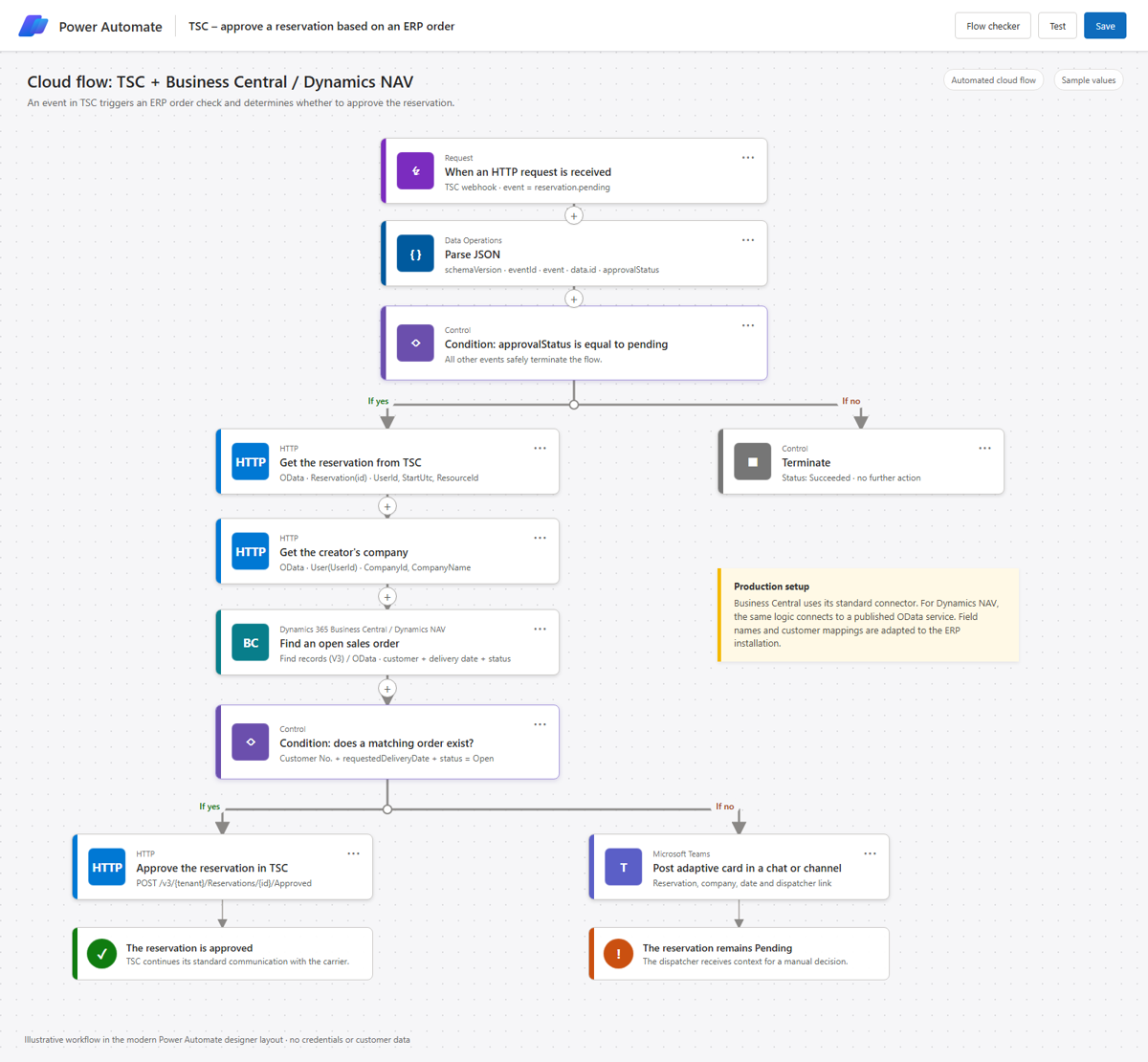Open more options on Get the reservation card
This screenshot has height=1062, width=1148.
pyautogui.click(x=541, y=448)
